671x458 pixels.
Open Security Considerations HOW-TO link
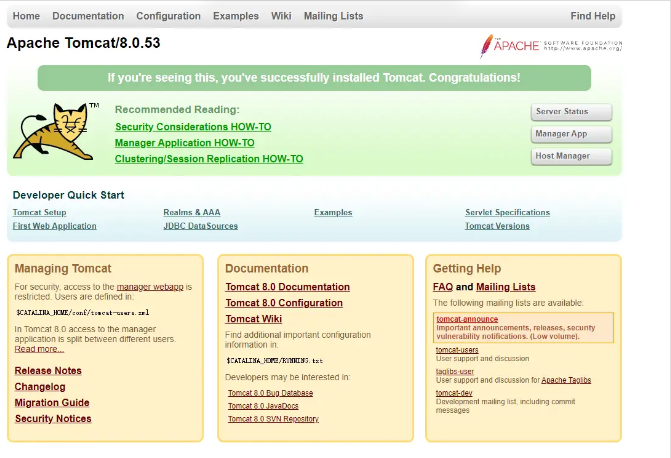point(193,127)
